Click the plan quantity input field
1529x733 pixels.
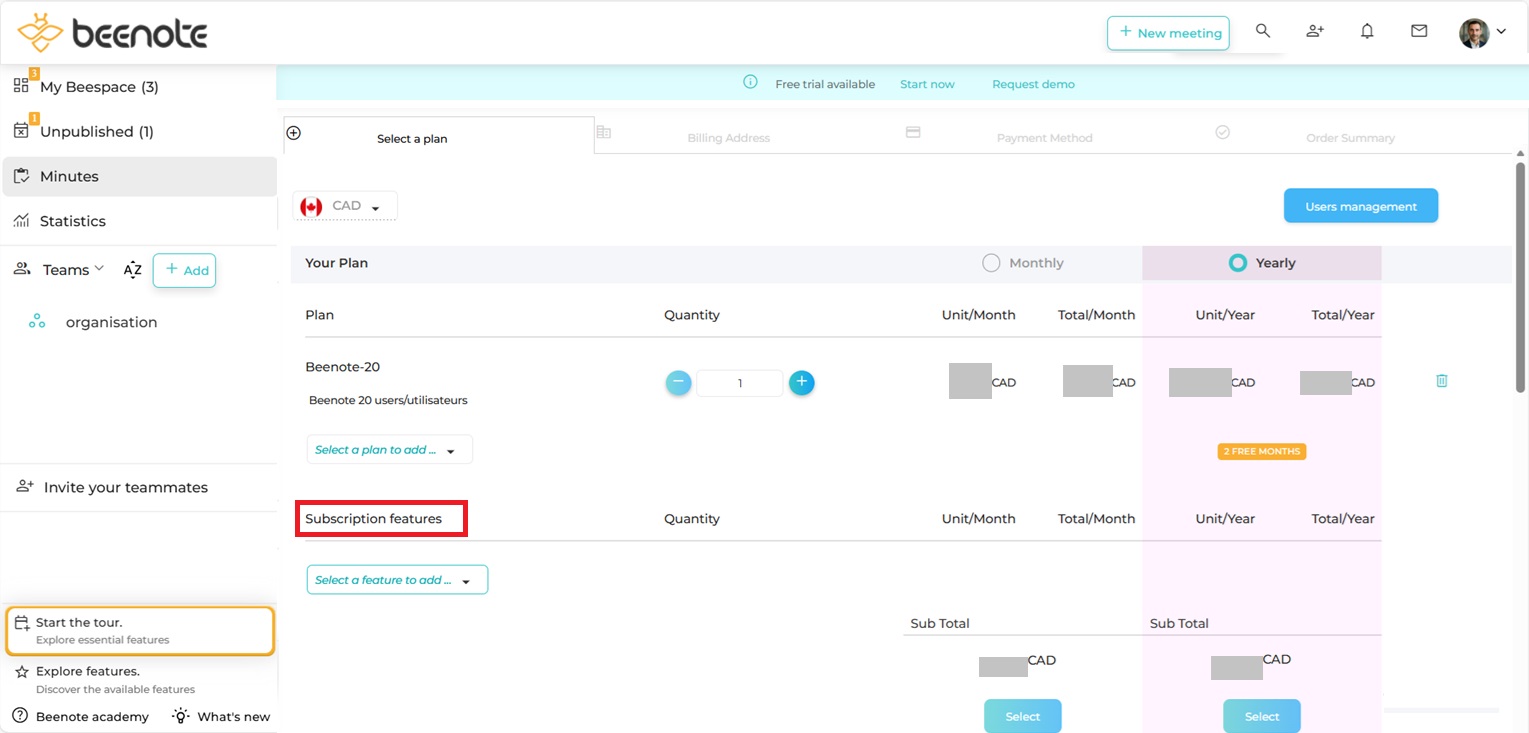pyautogui.click(x=739, y=383)
